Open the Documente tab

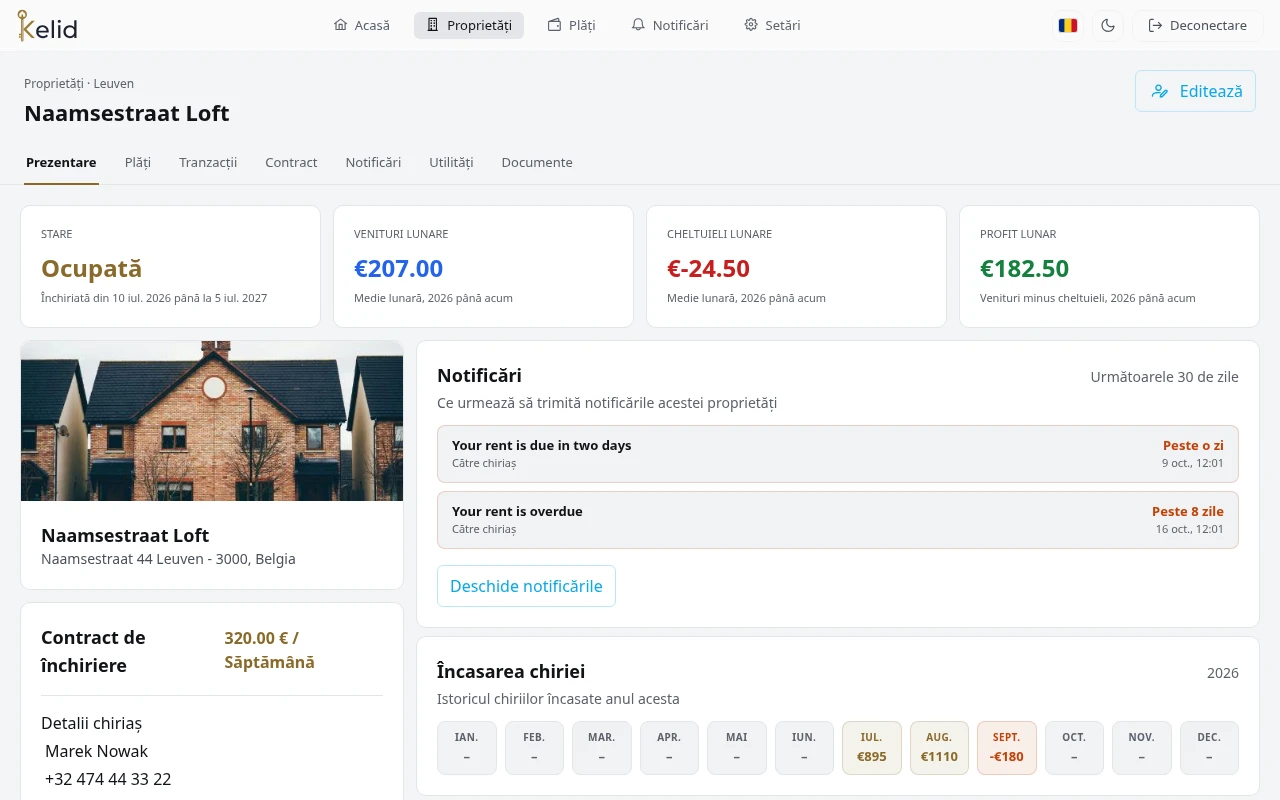pos(537,162)
